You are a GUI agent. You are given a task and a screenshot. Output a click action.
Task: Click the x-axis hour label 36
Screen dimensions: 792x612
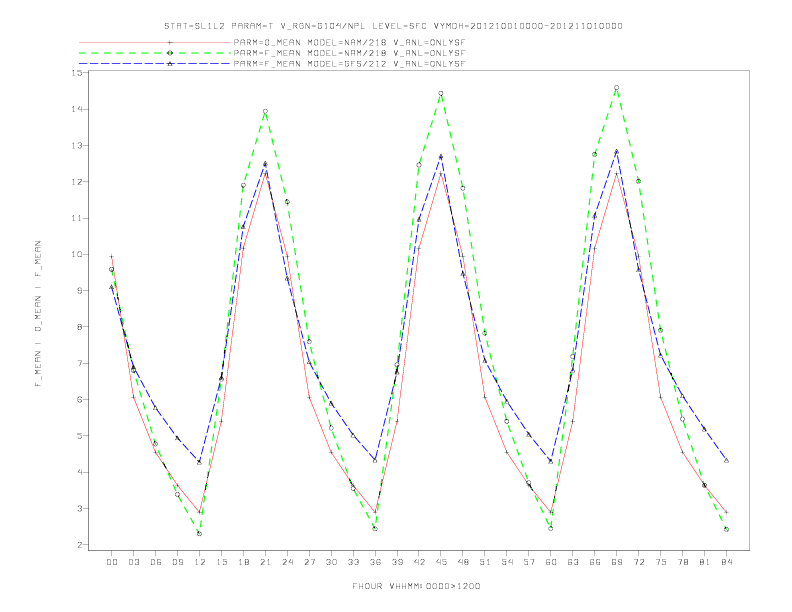click(375, 562)
